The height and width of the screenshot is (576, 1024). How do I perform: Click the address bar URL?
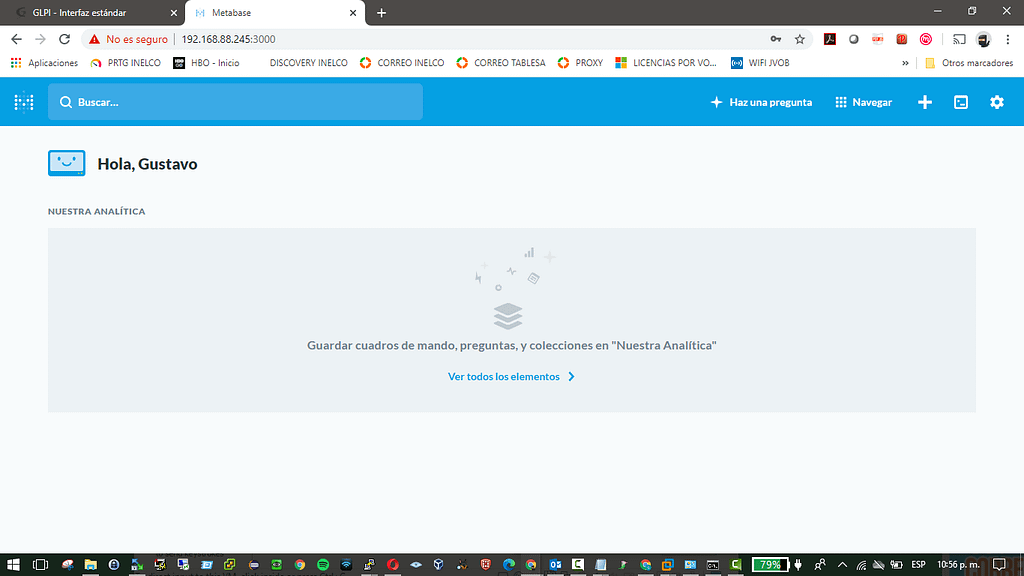[229, 39]
